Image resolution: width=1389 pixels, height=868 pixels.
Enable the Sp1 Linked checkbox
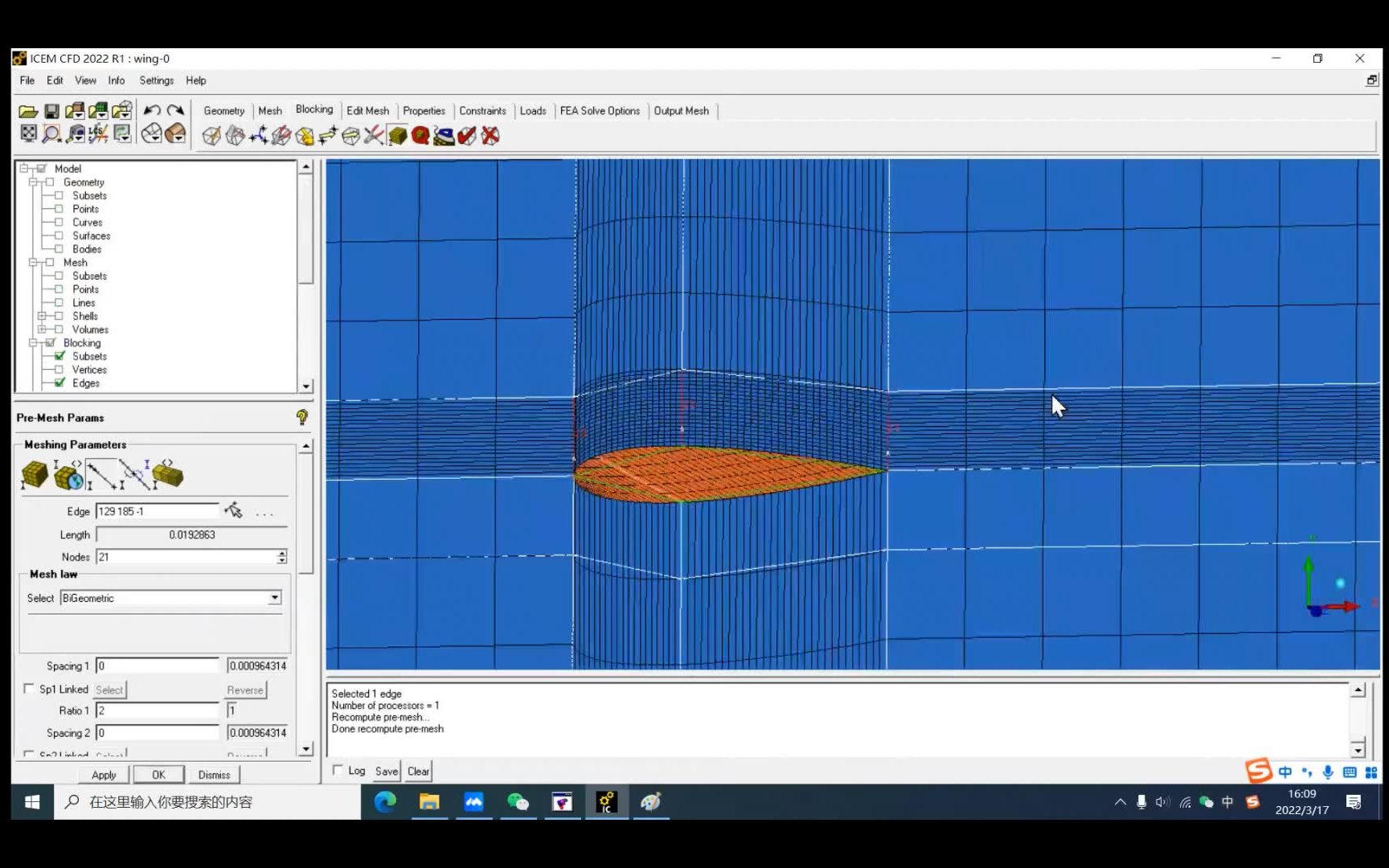click(x=30, y=689)
